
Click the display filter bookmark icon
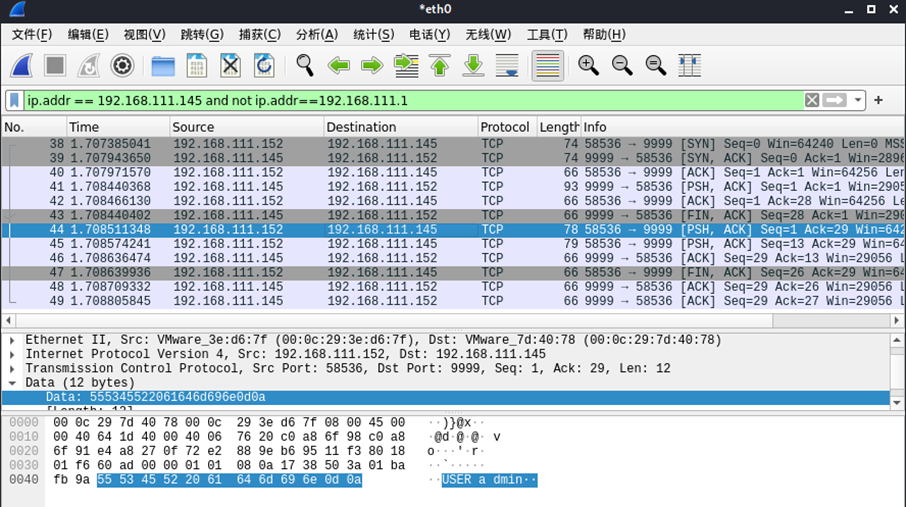[x=14, y=101]
